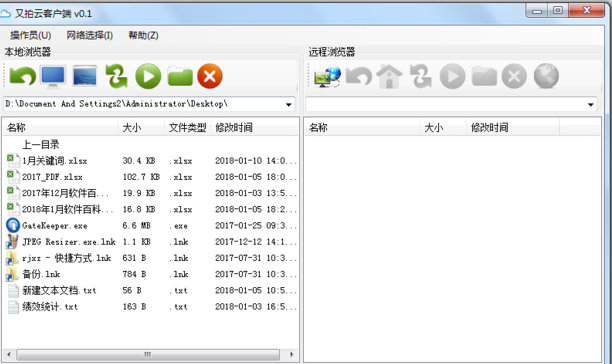Expand the local path dropdown arrow
The width and height of the screenshot is (612, 364).
[288, 104]
